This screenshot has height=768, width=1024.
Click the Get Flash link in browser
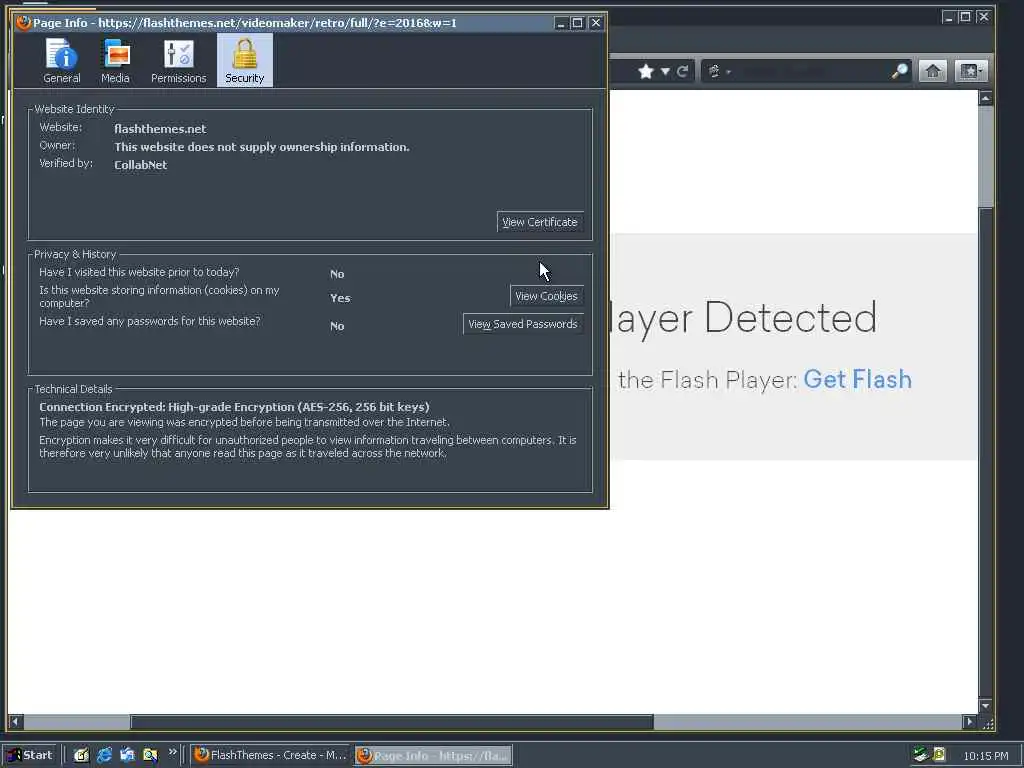coord(857,379)
